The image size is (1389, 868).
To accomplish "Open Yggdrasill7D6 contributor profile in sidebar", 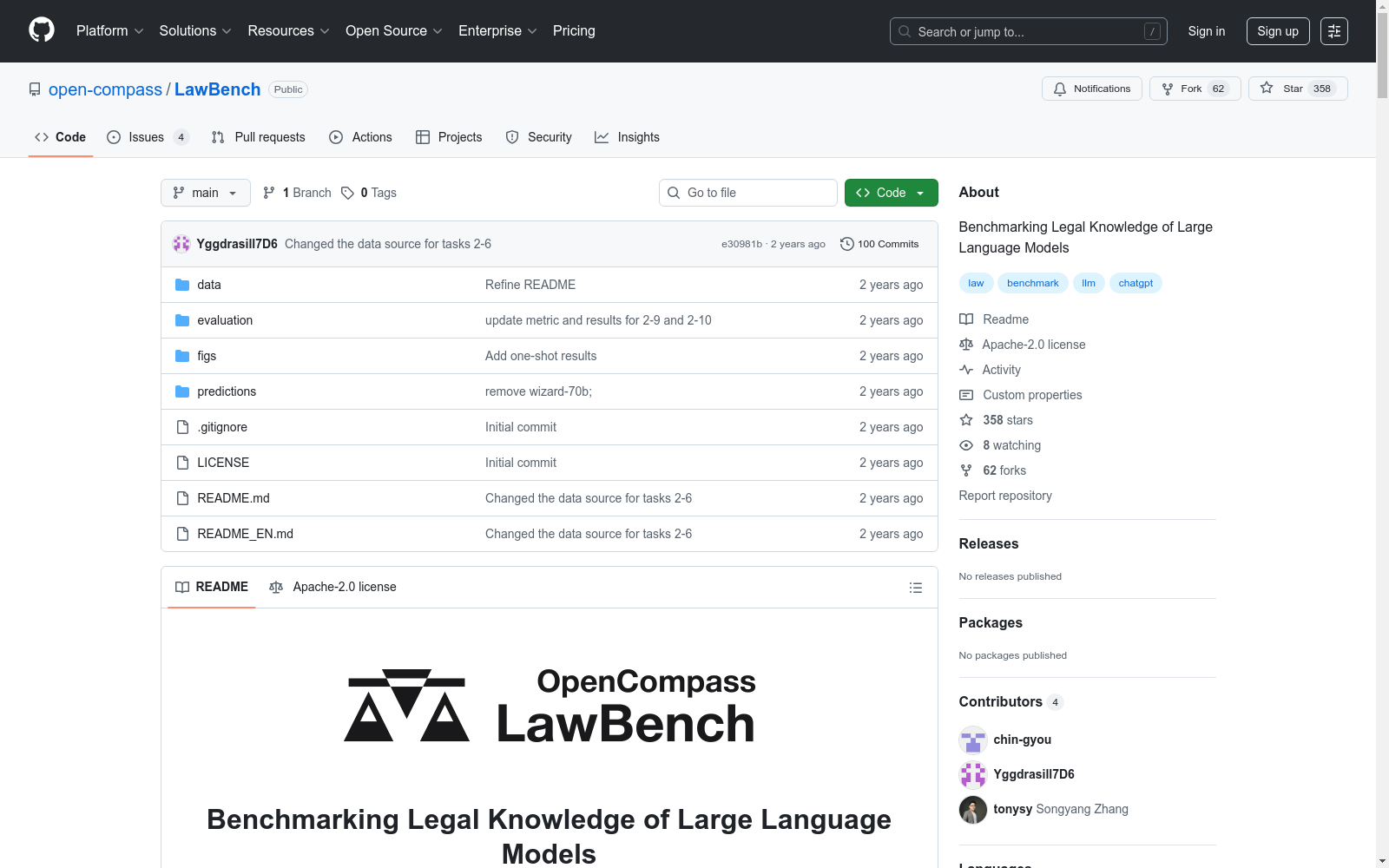I will pyautogui.click(x=1034, y=774).
